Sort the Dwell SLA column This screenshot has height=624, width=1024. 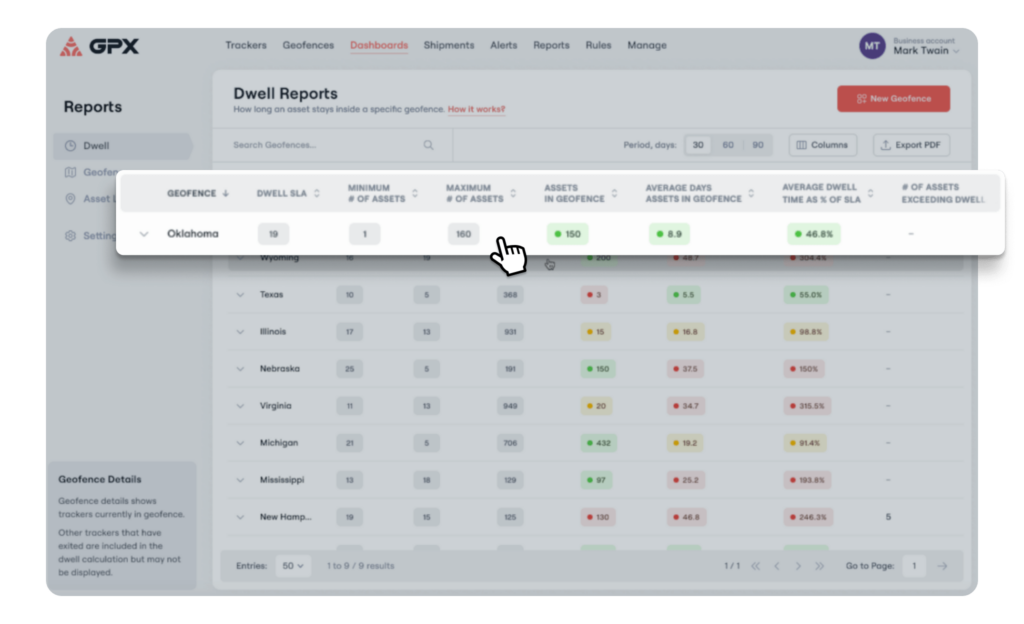[316, 193]
